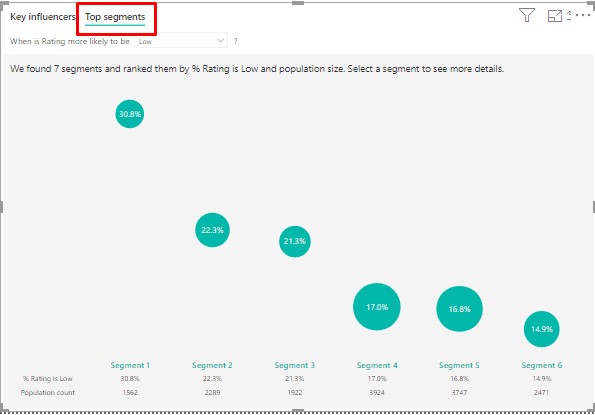Open the visual filter funnel icon

[527, 15]
